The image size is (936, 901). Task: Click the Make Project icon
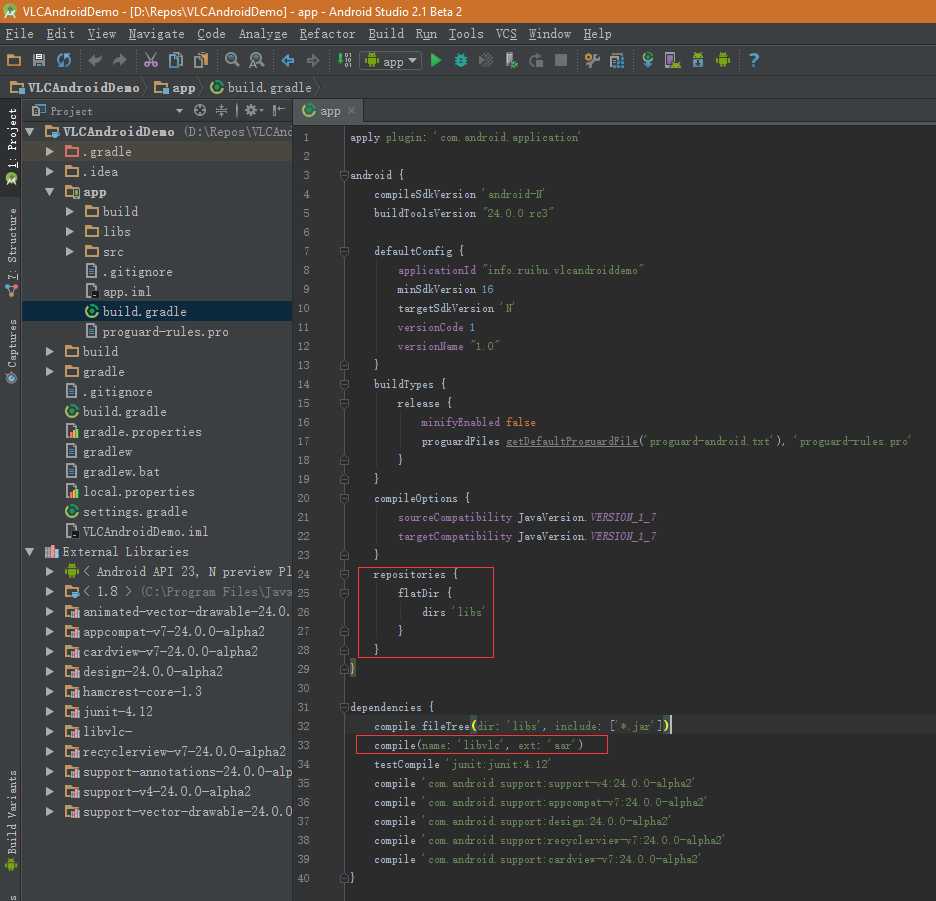(344, 60)
